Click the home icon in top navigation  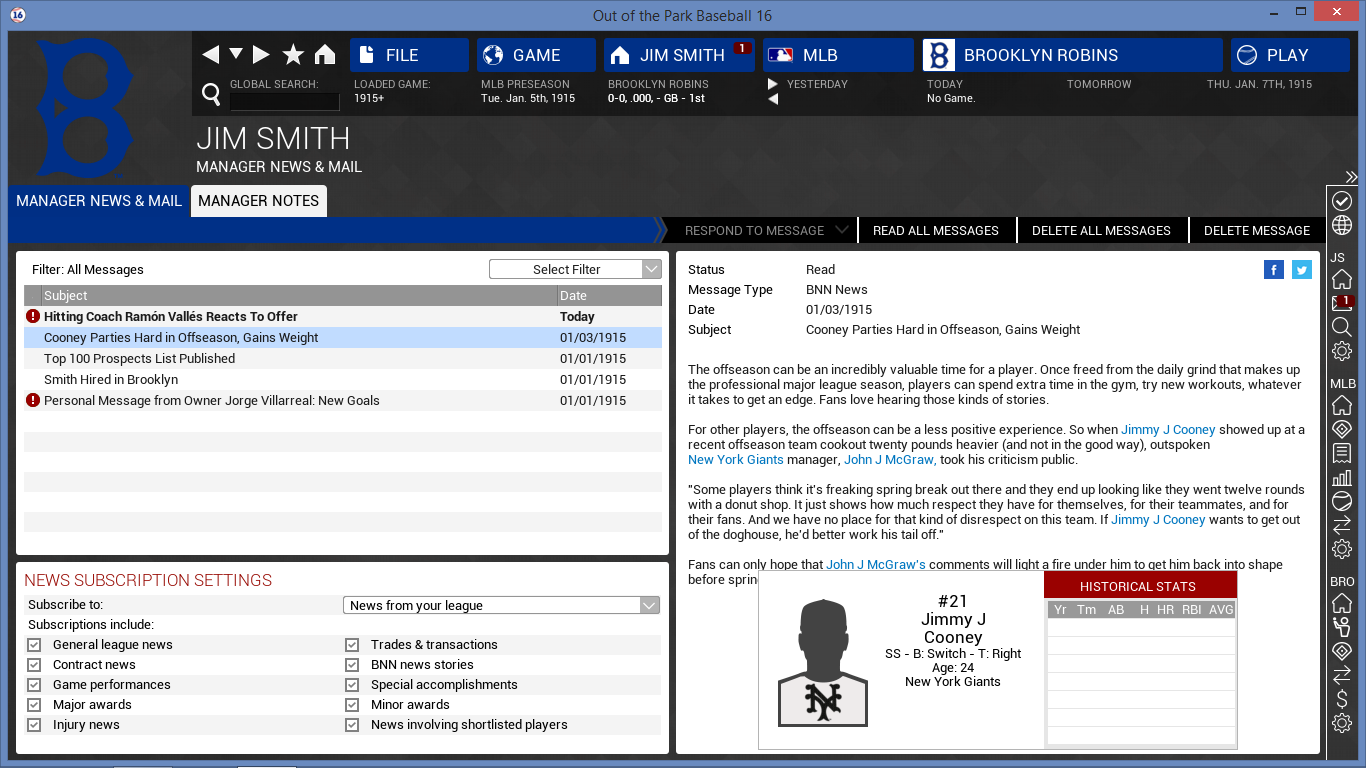[325, 55]
